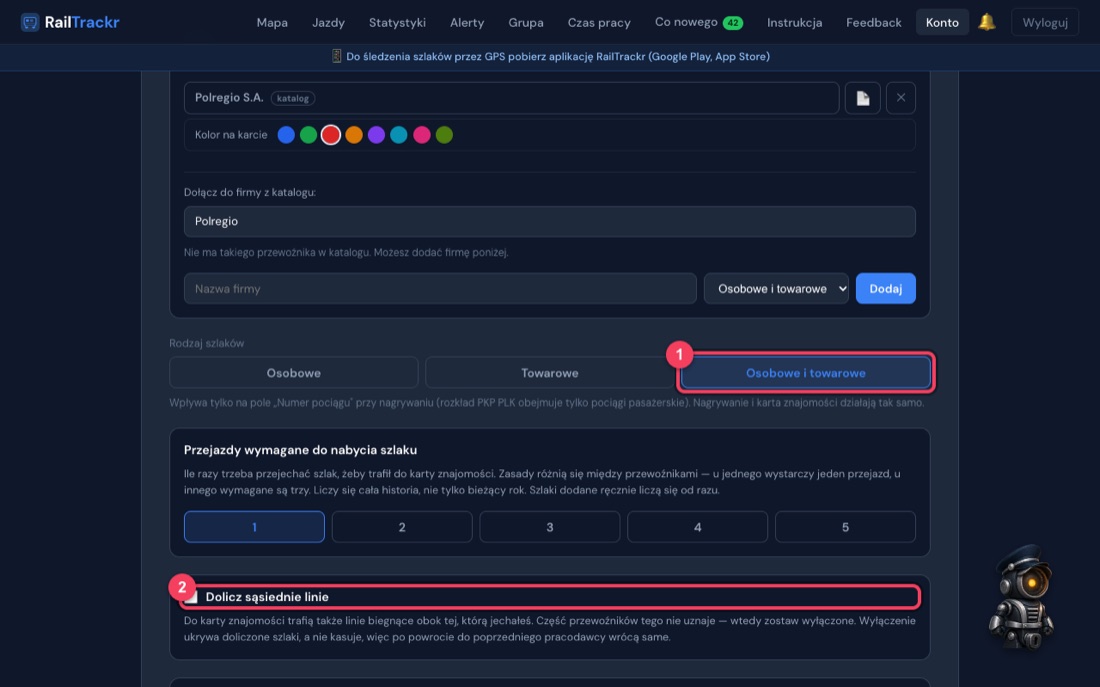Set required rides to 5
Viewport: 1100px width, 687px height.
[845, 527]
